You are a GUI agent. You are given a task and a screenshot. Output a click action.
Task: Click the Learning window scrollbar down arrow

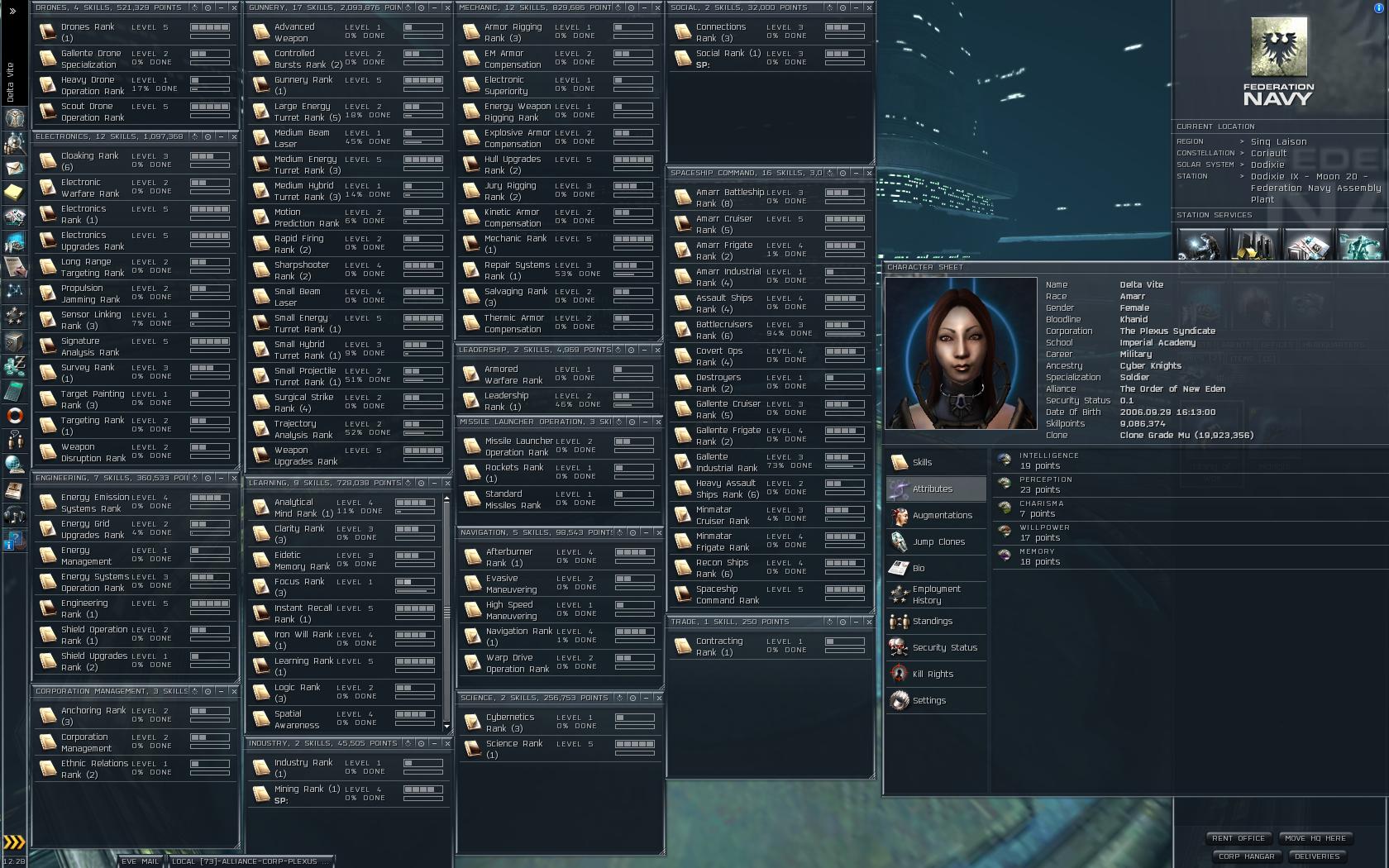447,727
